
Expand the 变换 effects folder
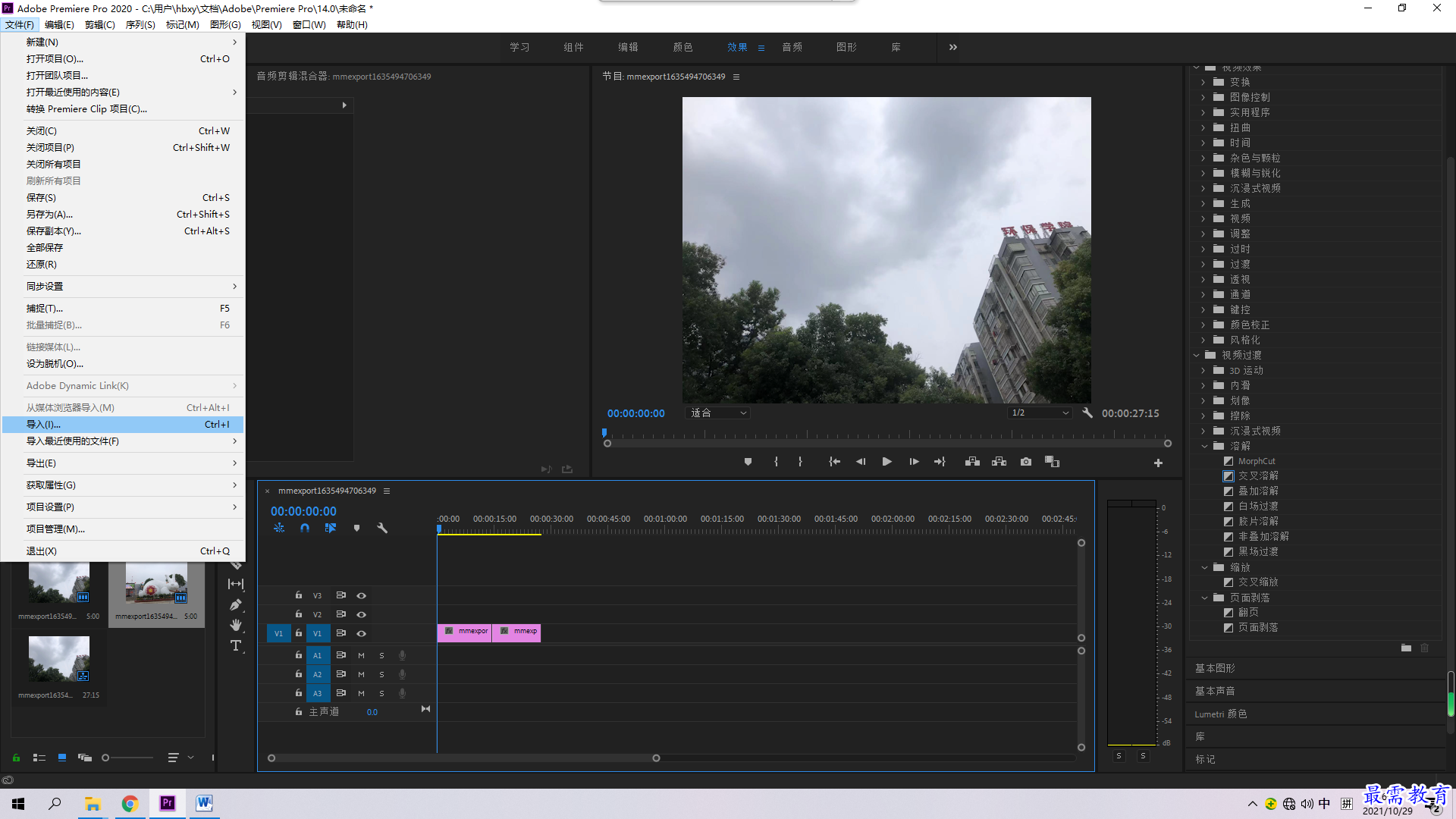(x=1203, y=82)
